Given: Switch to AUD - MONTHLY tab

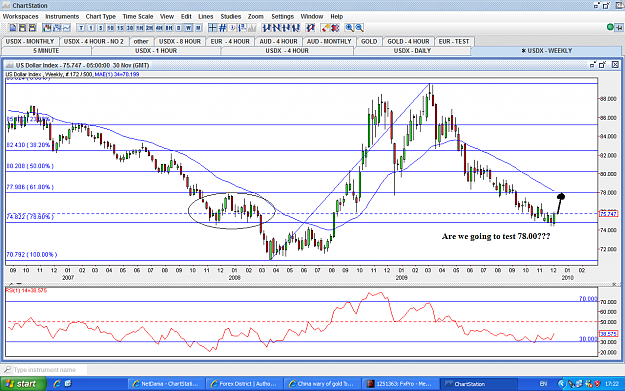Looking at the screenshot, I should pyautogui.click(x=329, y=41).
